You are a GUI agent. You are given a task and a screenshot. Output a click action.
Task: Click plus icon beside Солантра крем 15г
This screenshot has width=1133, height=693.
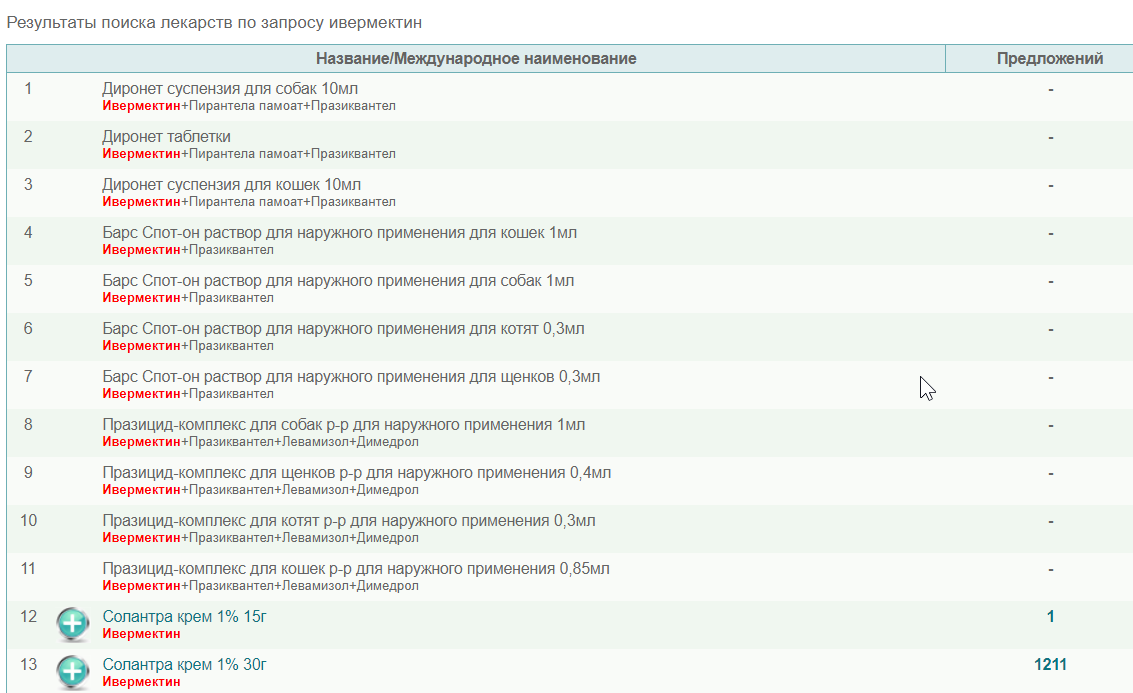[73, 624]
